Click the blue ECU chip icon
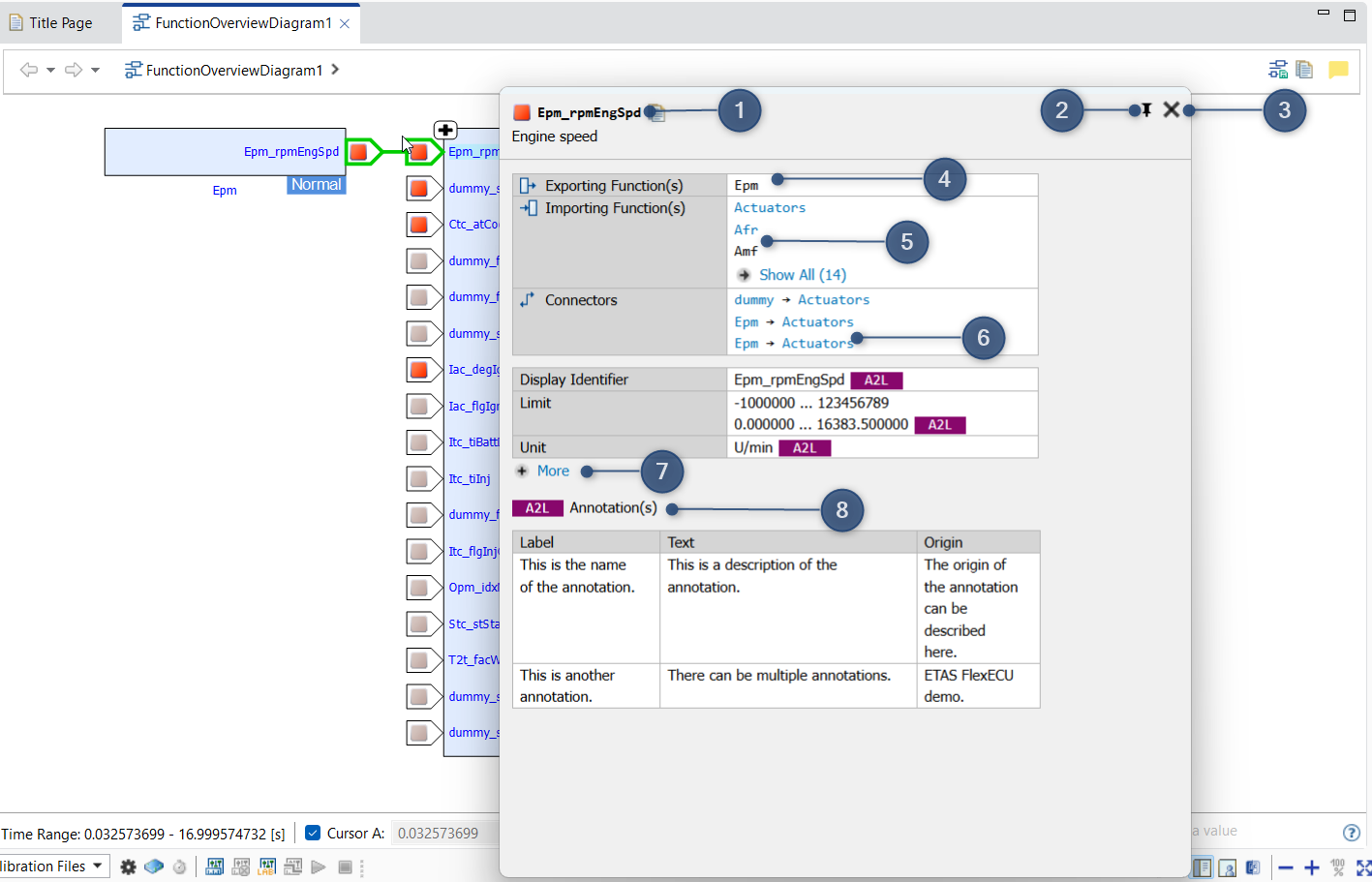Viewport: 1372px width, 882px height. (154, 867)
